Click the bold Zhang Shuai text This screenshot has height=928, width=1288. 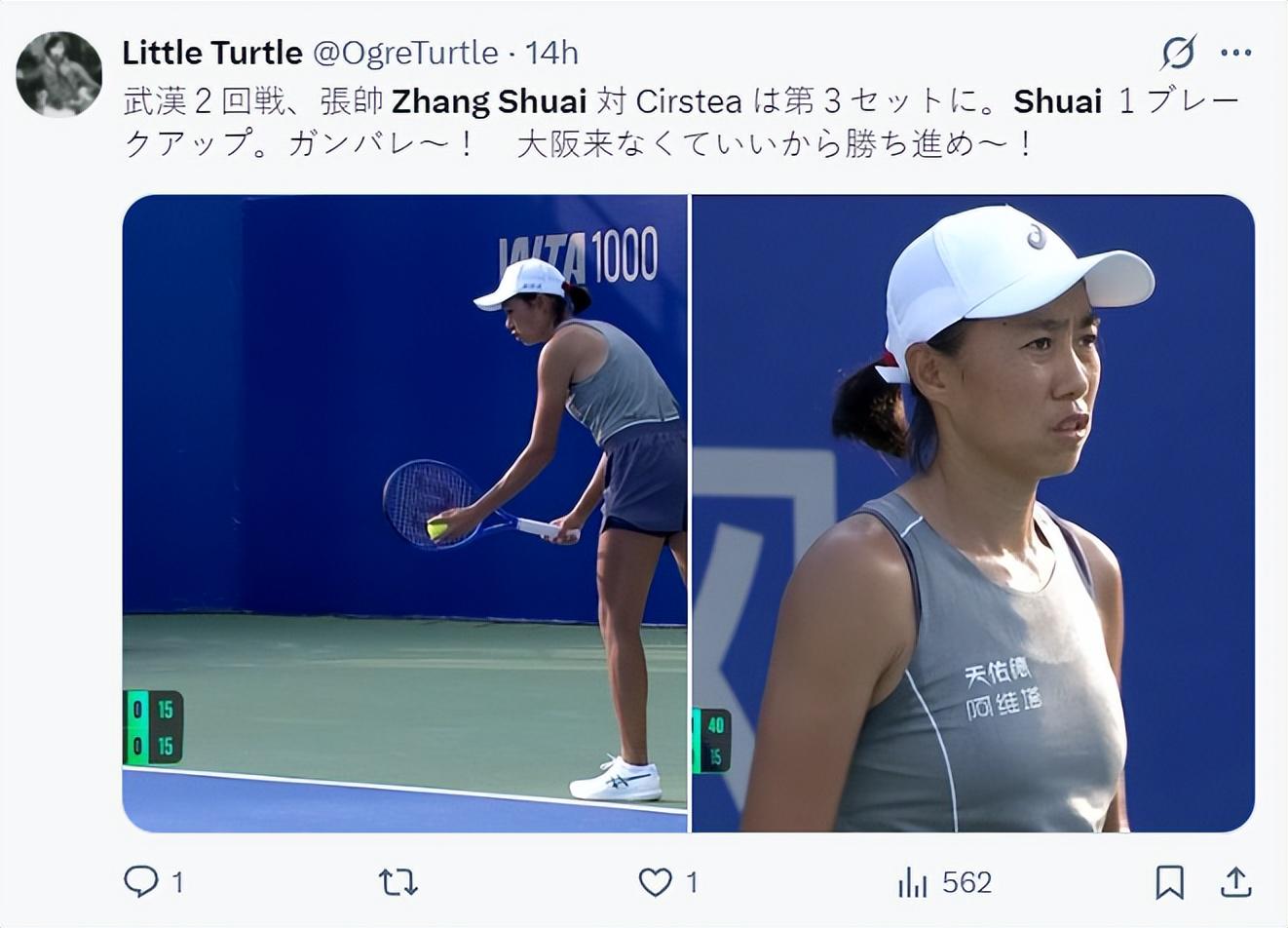point(489,101)
